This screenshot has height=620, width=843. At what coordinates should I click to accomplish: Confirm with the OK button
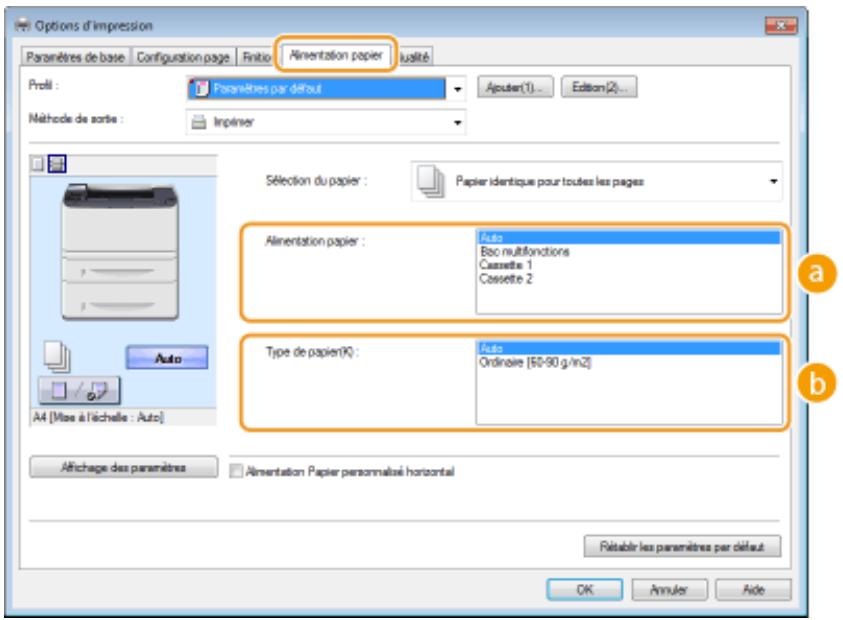pos(584,590)
